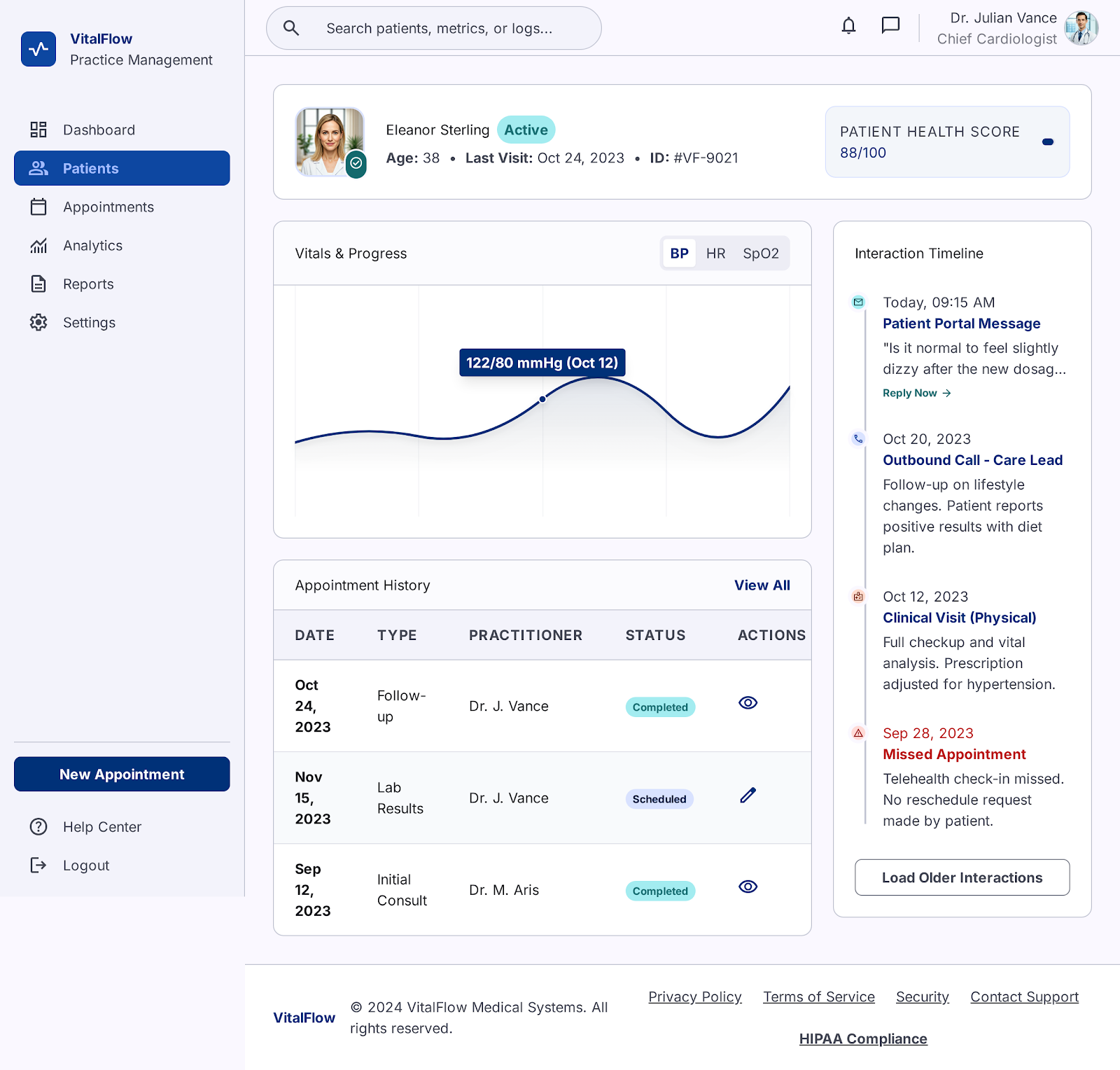This screenshot has width=1120, height=1070.
Task: Open HIPAA Compliance link
Action: [863, 1038]
